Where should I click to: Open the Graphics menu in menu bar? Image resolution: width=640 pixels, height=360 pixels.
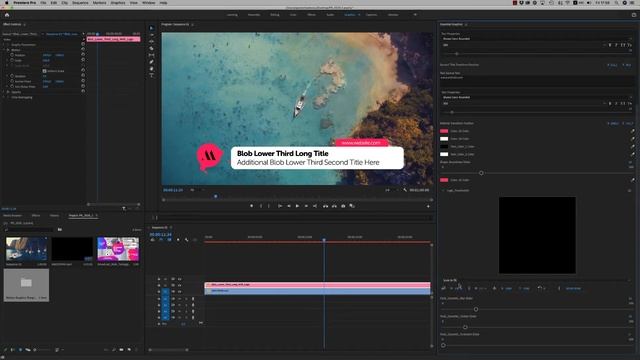point(118,2)
